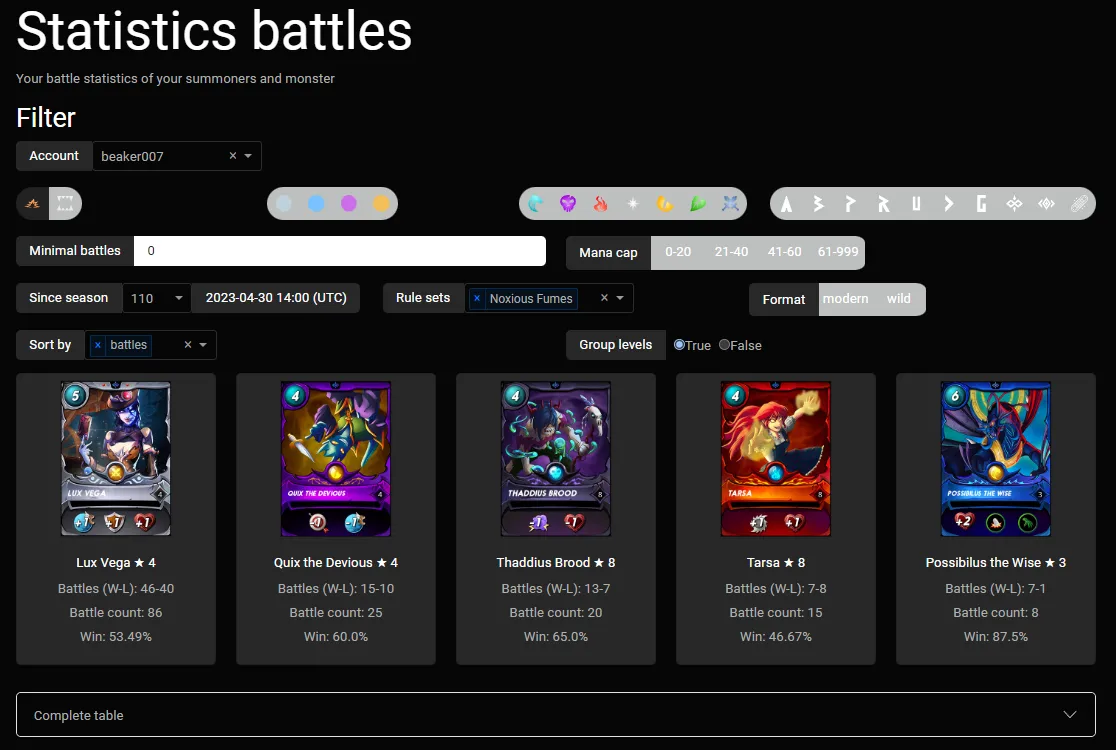Select the Untamed edition 'U' rune icon
This screenshot has width=1116, height=750.
click(916, 204)
